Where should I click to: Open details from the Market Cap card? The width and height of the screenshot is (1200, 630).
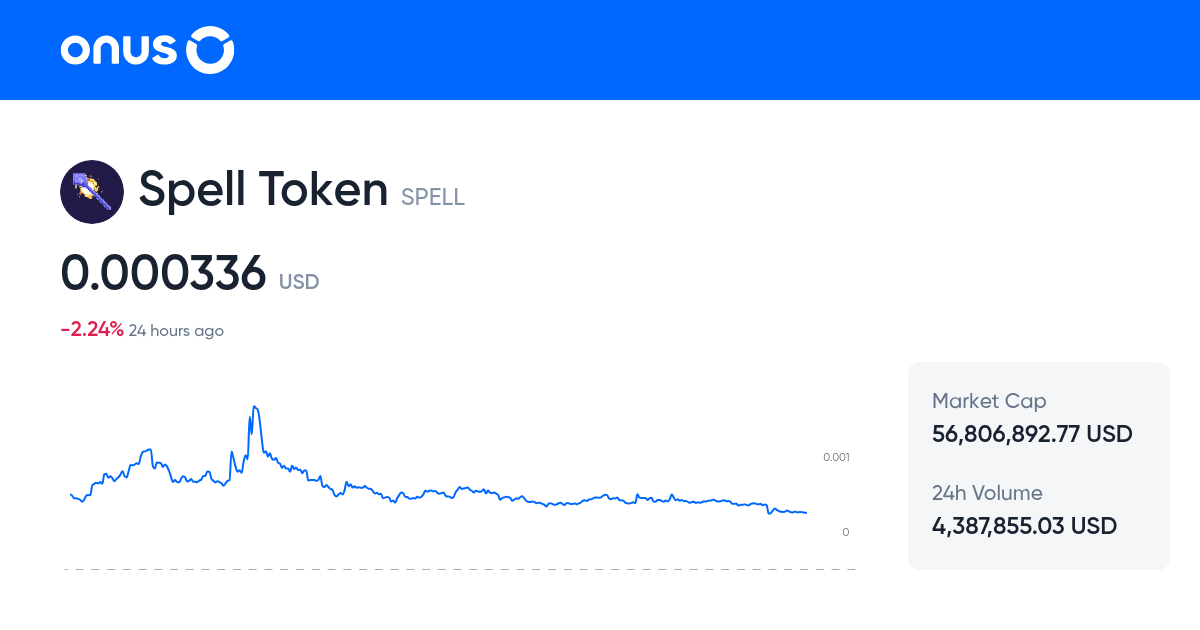[1038, 417]
